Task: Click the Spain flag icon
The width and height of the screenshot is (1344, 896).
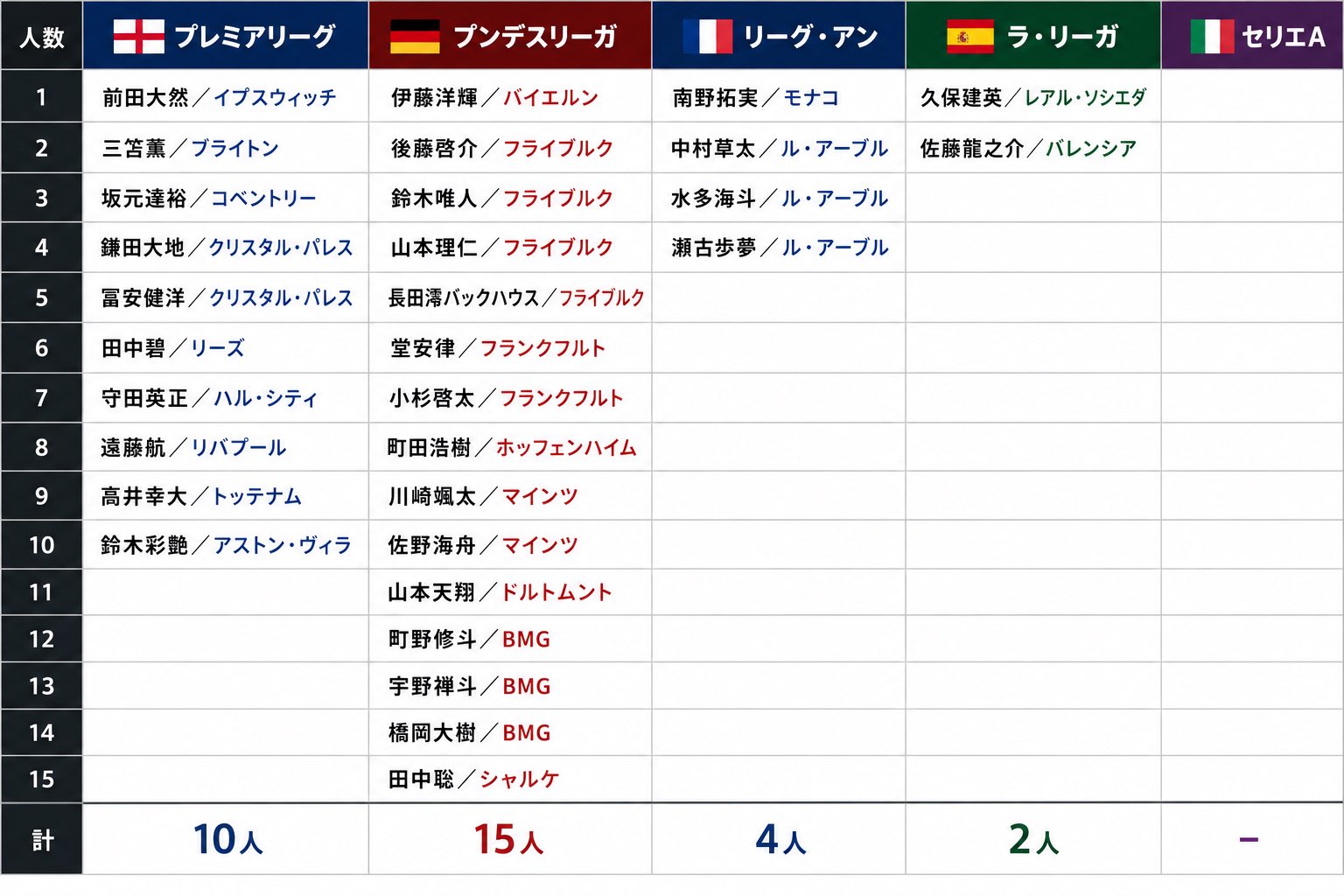Action: (x=969, y=36)
